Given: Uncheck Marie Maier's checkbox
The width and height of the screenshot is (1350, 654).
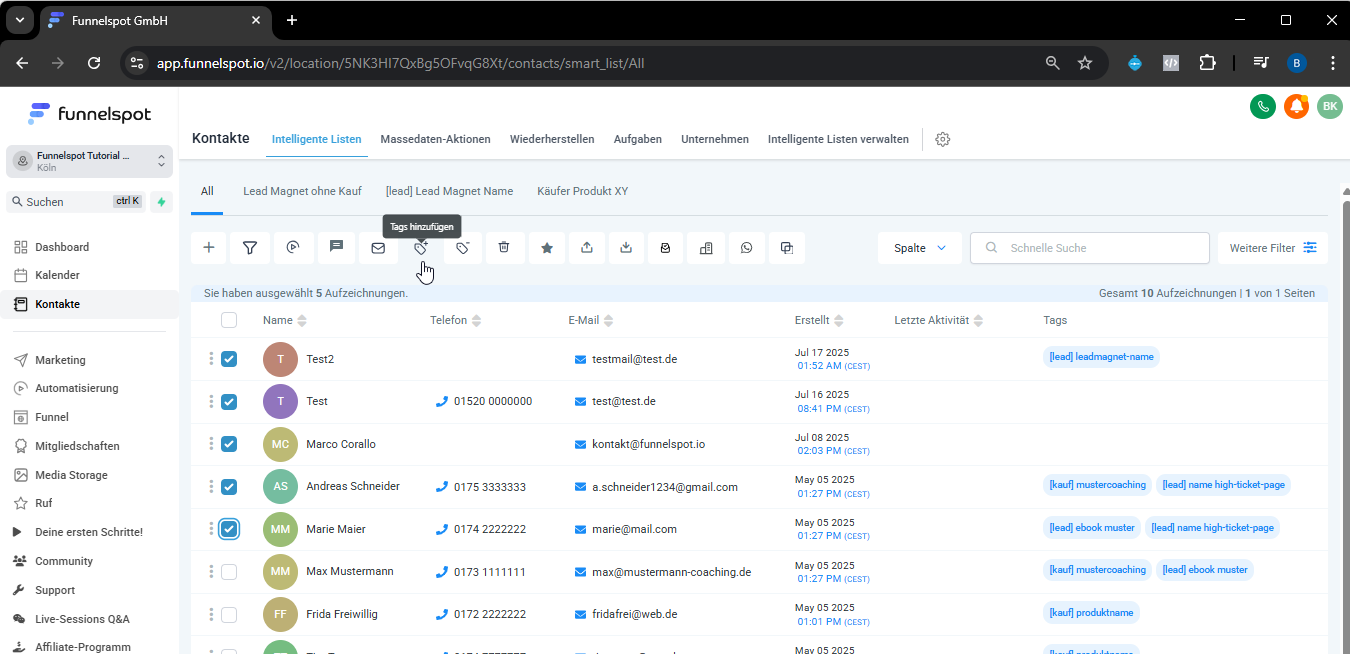Looking at the screenshot, I should 229,529.
